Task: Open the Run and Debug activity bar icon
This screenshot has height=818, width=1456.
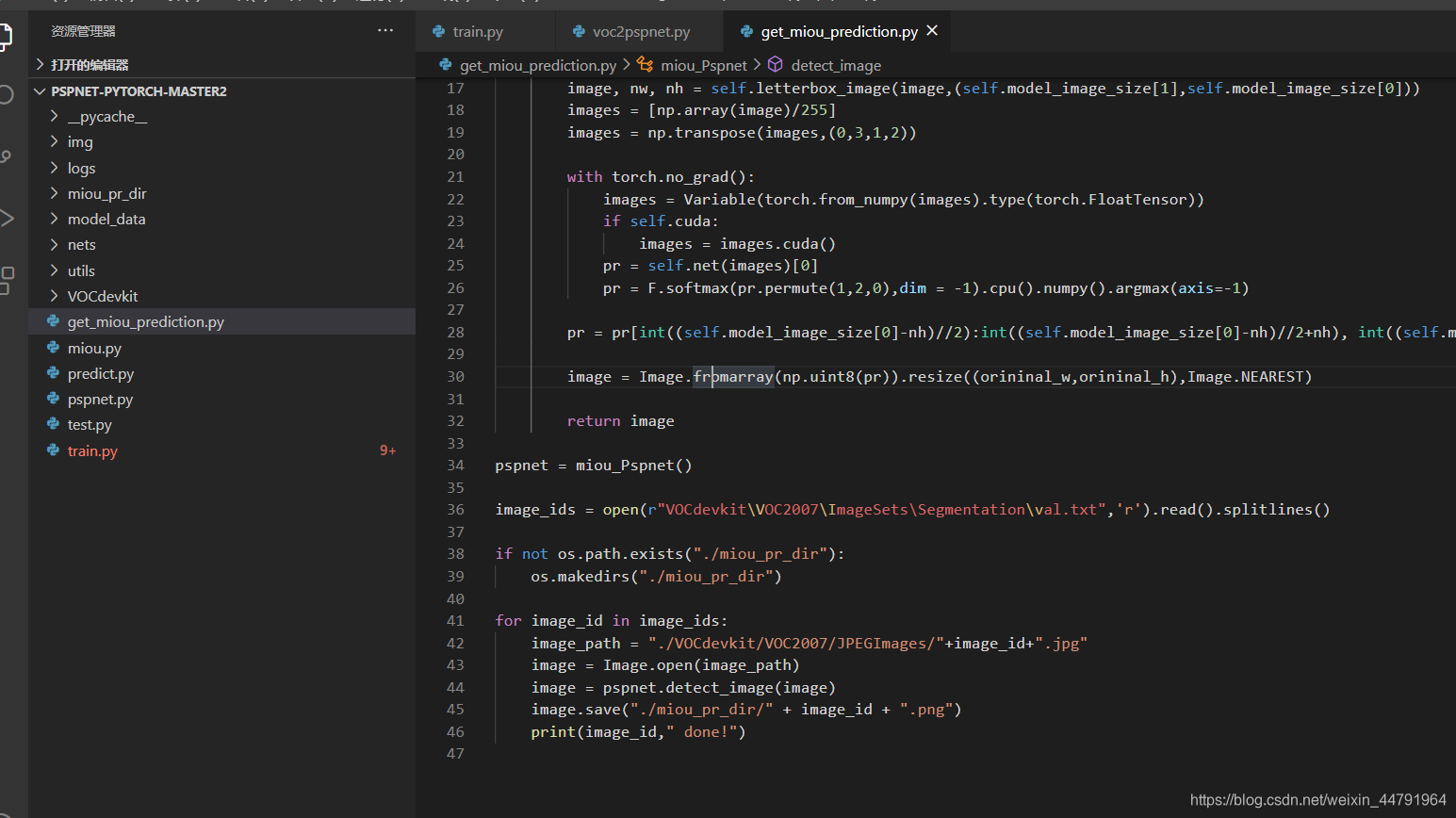Action: (6, 219)
